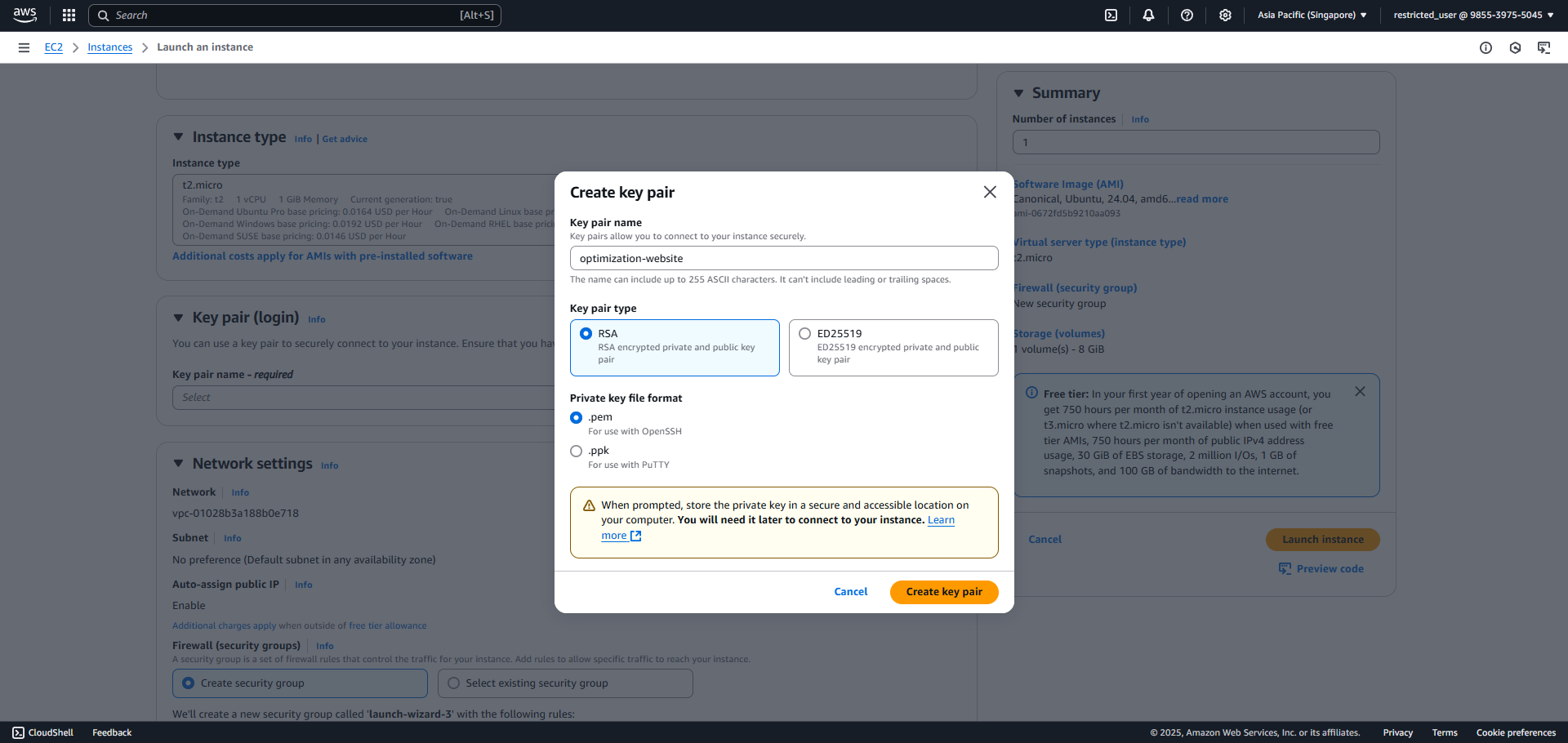Open the services grid menu icon
The image size is (1568, 743).
[69, 15]
